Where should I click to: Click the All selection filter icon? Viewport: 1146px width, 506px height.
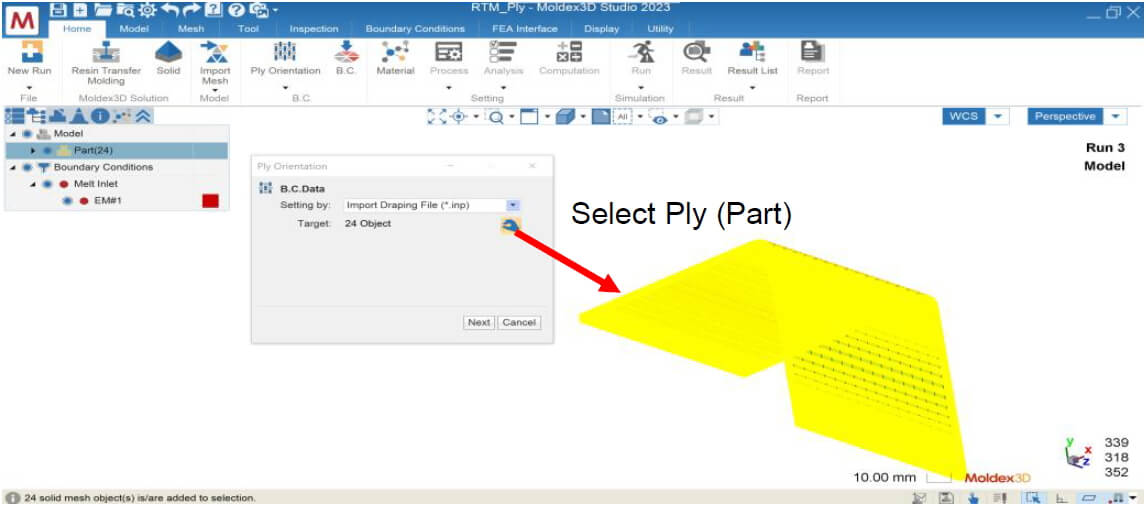623,116
